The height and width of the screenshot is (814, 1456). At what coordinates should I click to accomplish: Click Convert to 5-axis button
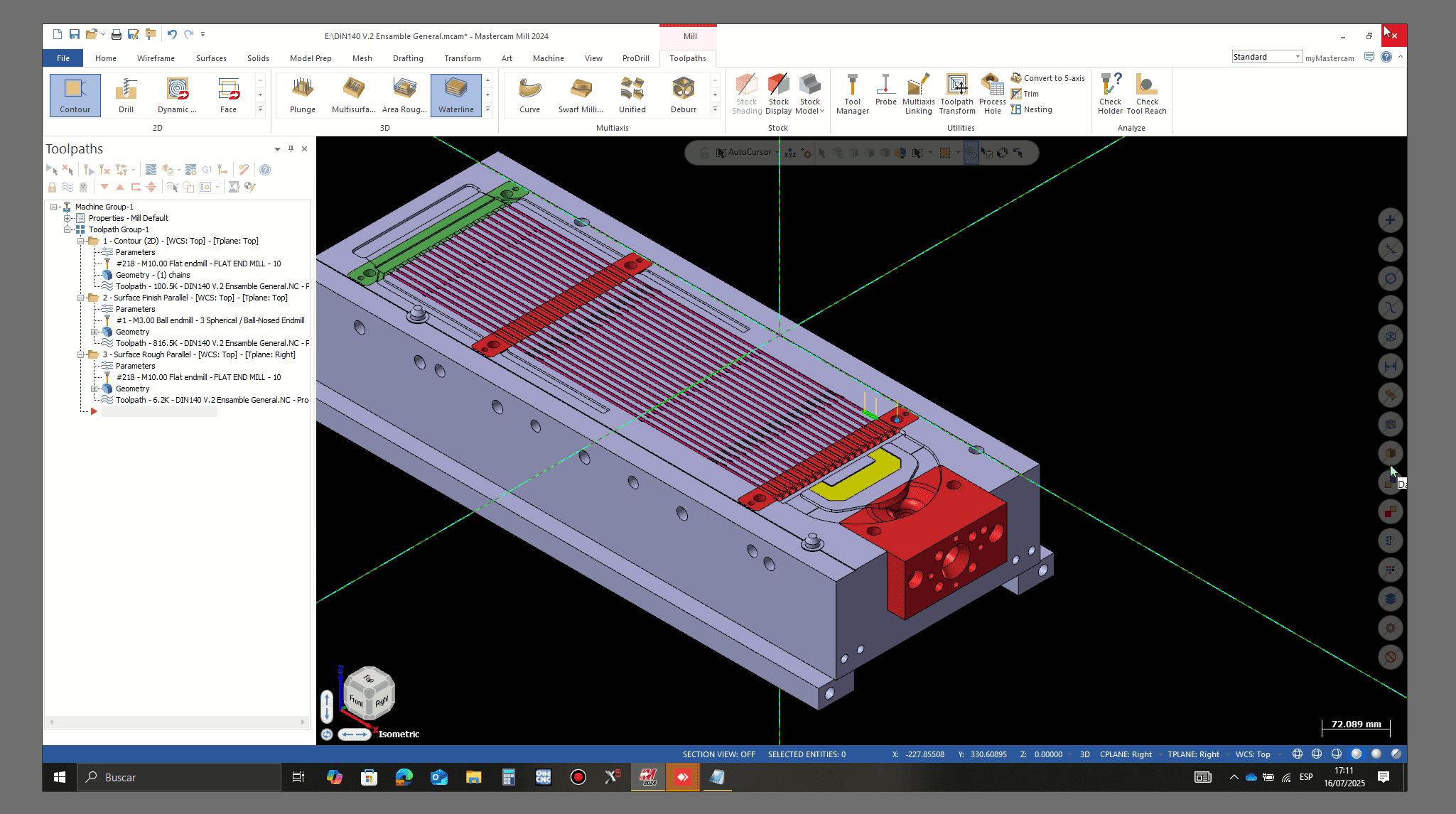[x=1048, y=78]
